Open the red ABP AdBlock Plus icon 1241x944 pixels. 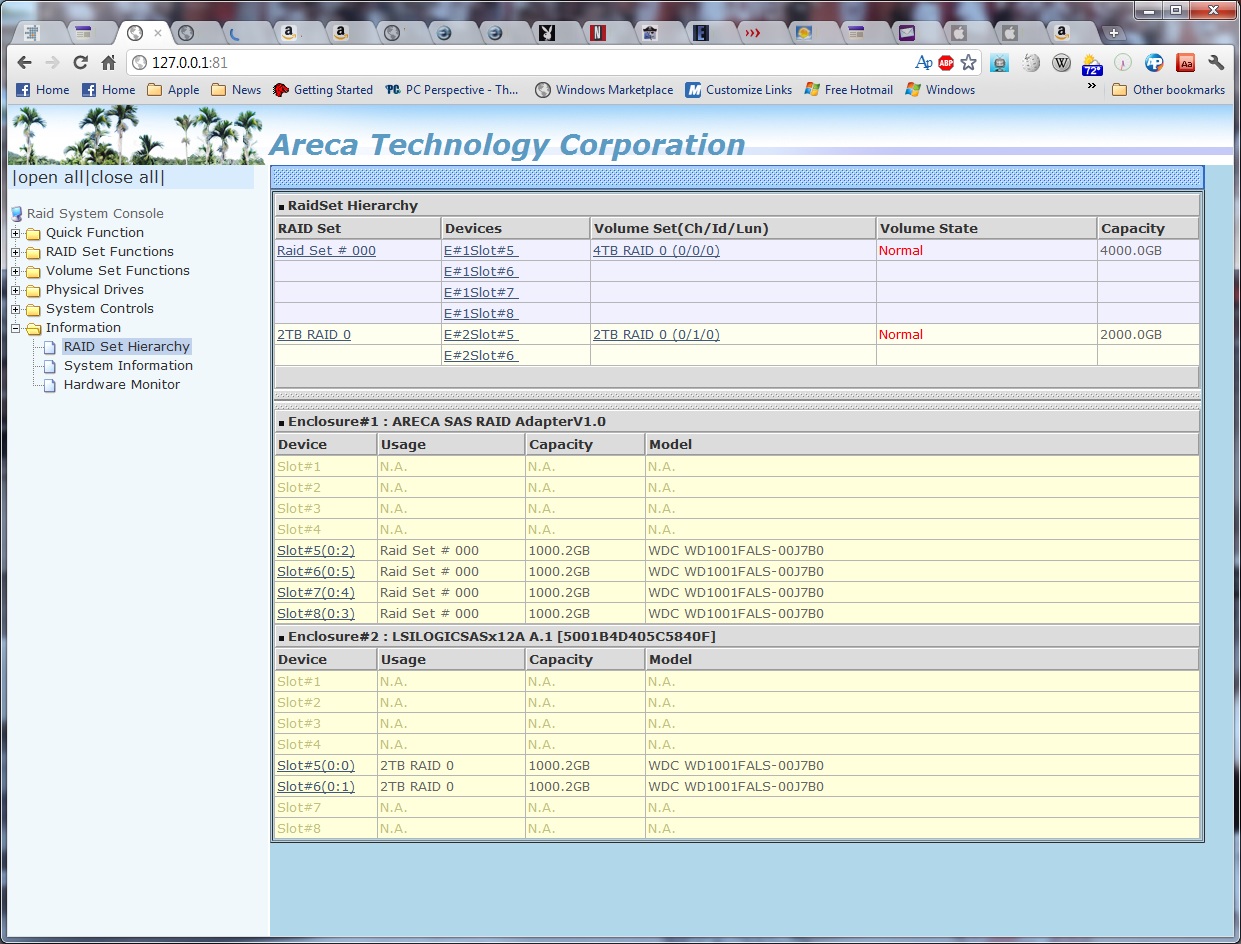[x=946, y=63]
